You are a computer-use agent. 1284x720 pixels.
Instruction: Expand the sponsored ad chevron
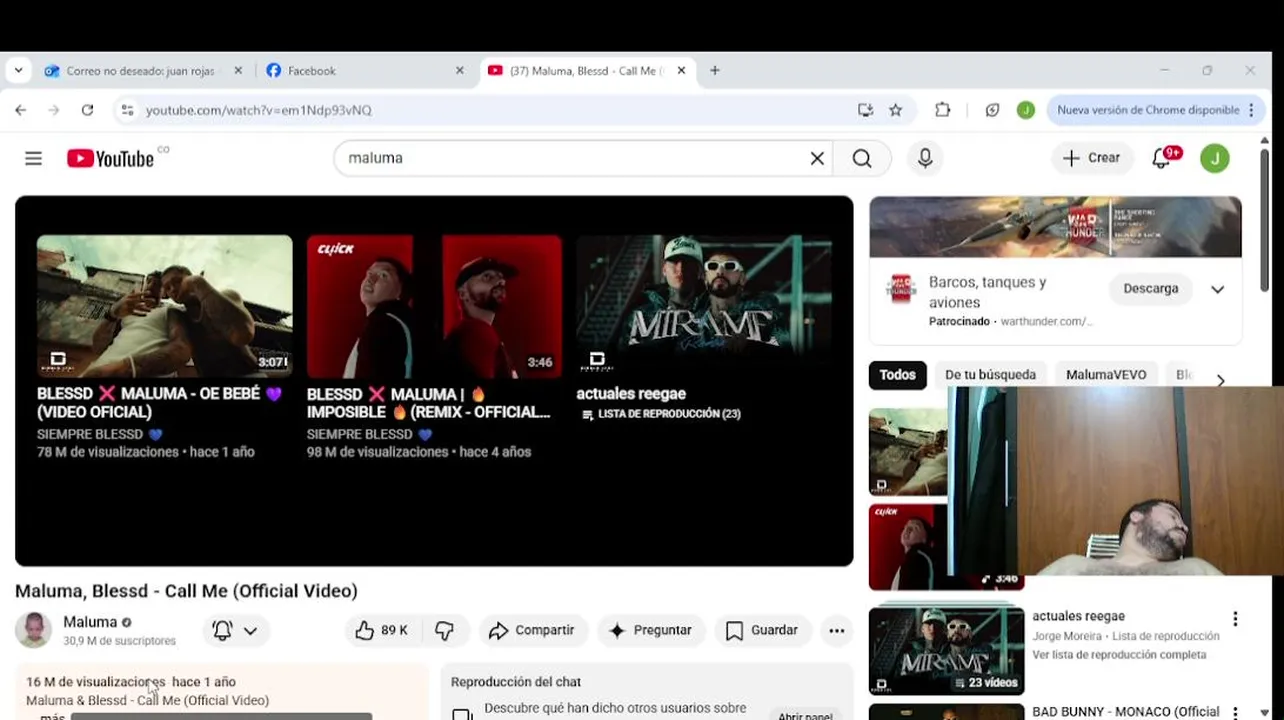click(1217, 289)
